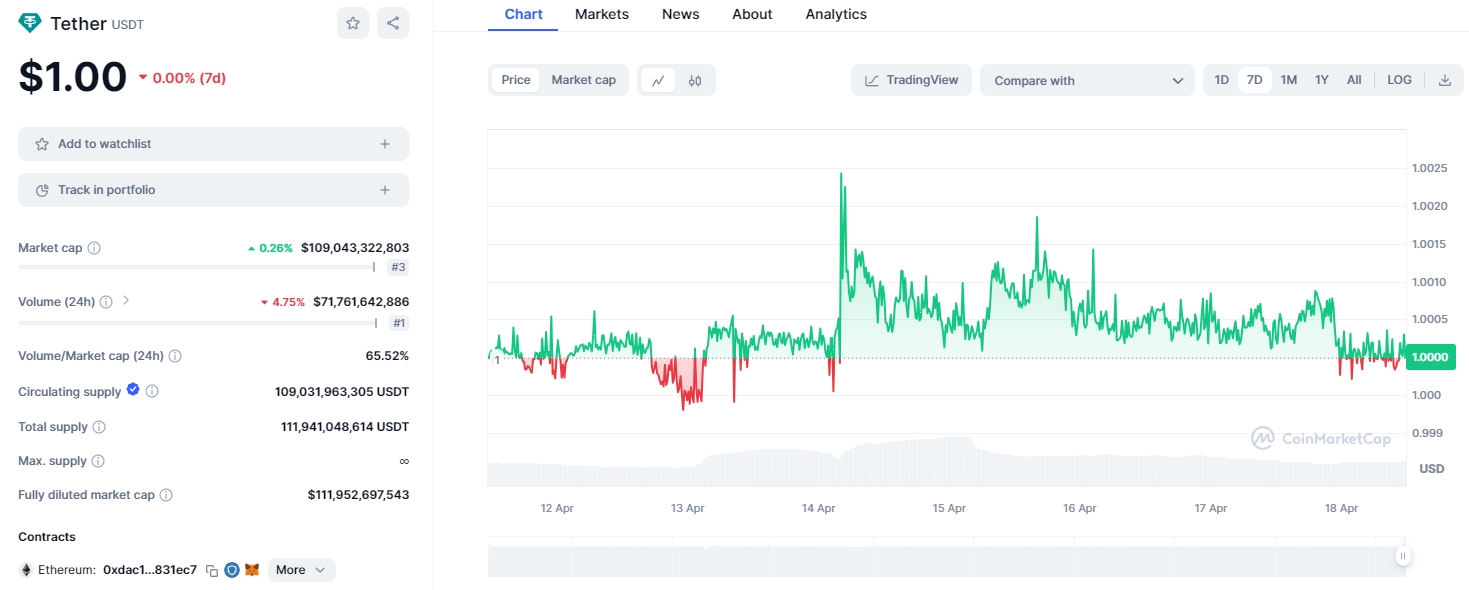
Task: Click the #1 volume rank badge
Action: [398, 323]
